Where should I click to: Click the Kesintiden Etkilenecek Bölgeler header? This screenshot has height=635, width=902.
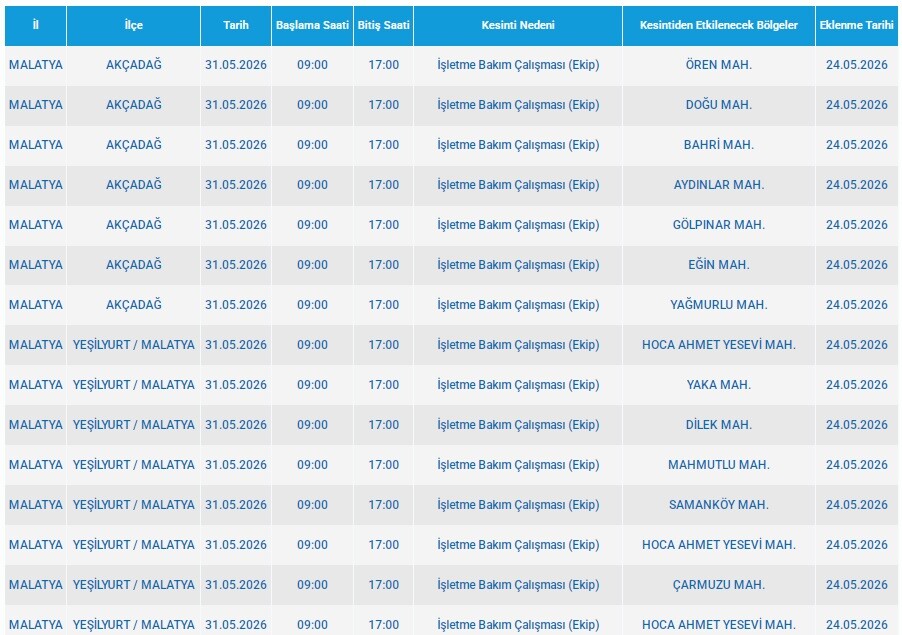point(718,25)
